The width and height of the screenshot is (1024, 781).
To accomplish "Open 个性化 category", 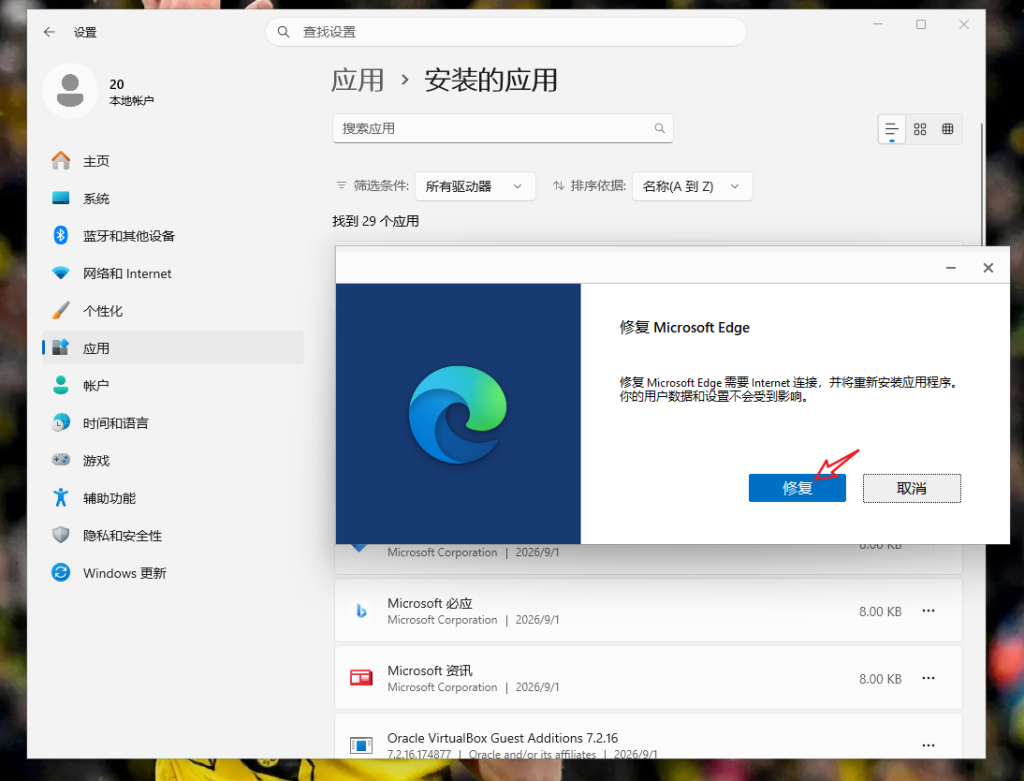I will [173, 311].
